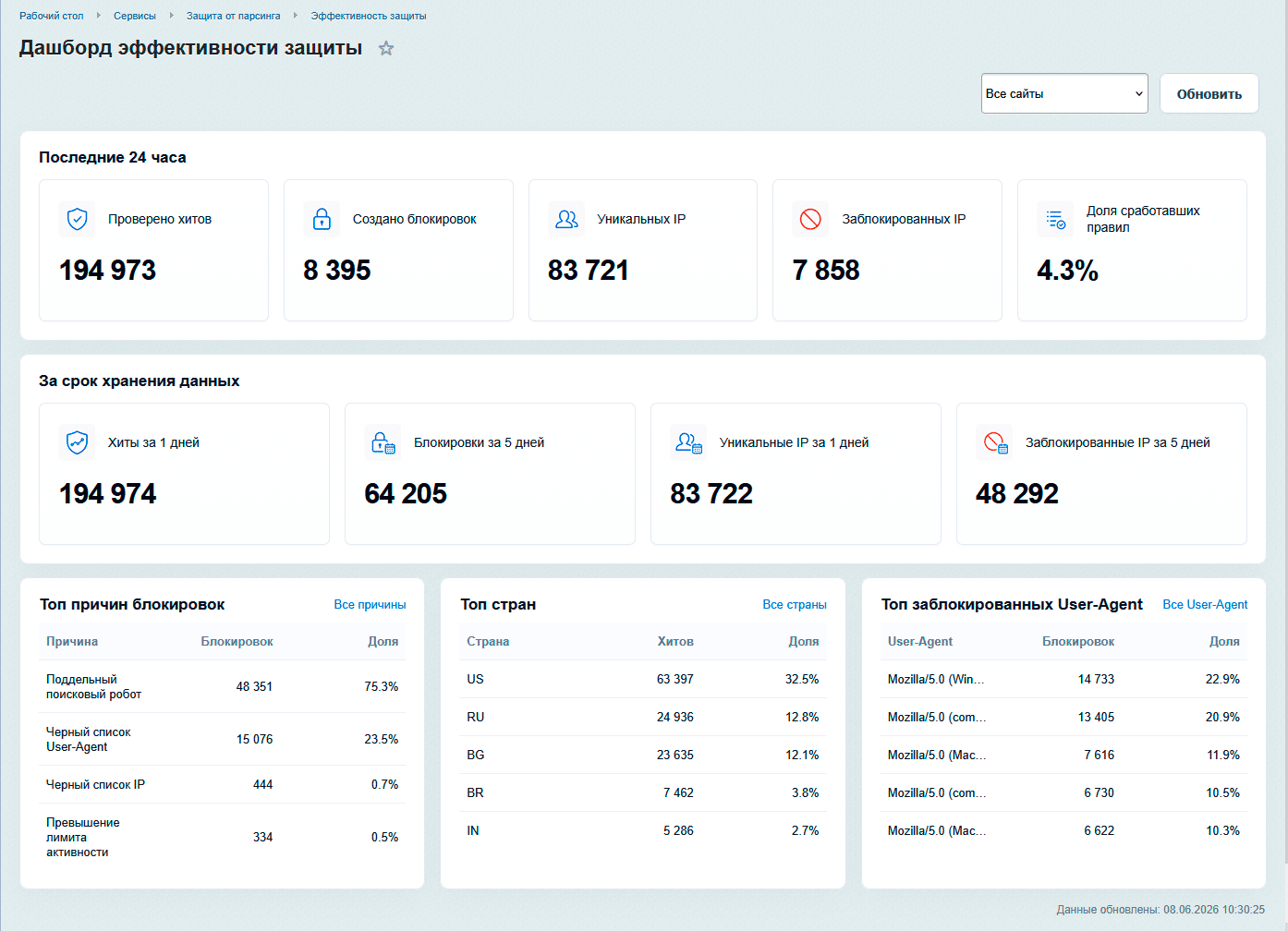Open the Все User-Agent link
Image resolution: width=1288 pixels, height=931 pixels.
click(x=1205, y=605)
